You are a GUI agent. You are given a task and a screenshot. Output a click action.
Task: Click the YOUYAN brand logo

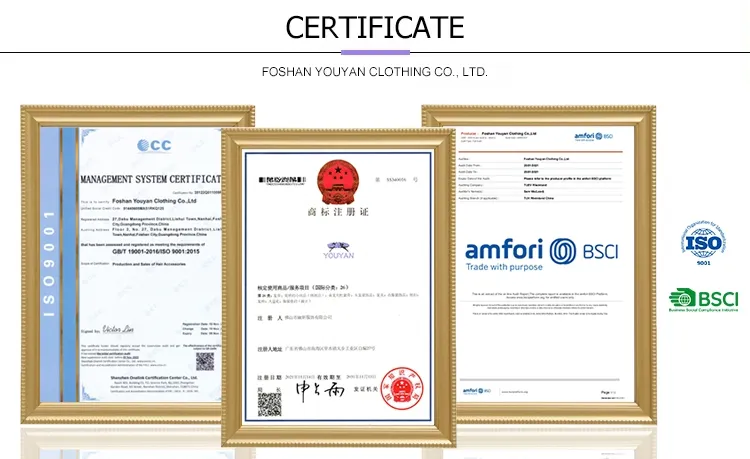(x=339, y=251)
